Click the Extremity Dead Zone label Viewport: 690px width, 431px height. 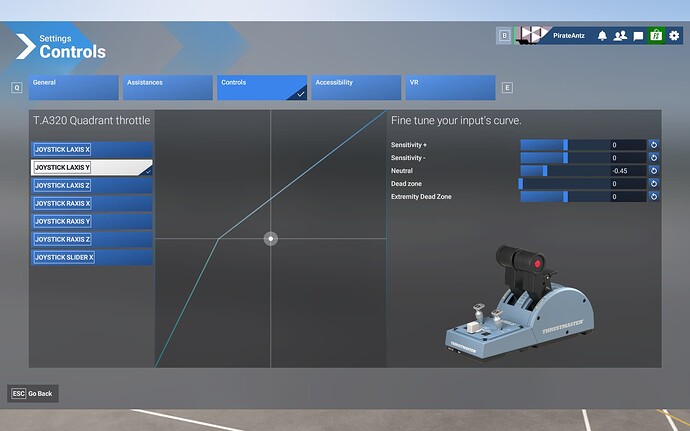[421, 197]
